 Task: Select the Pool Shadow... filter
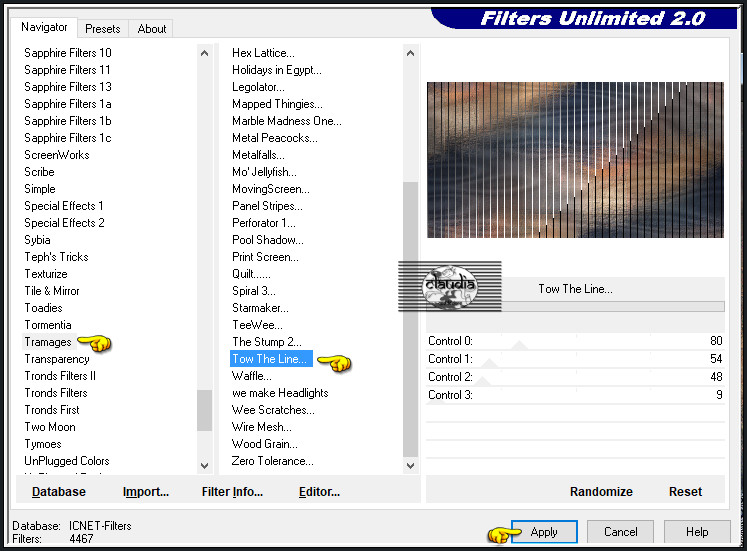coord(268,240)
